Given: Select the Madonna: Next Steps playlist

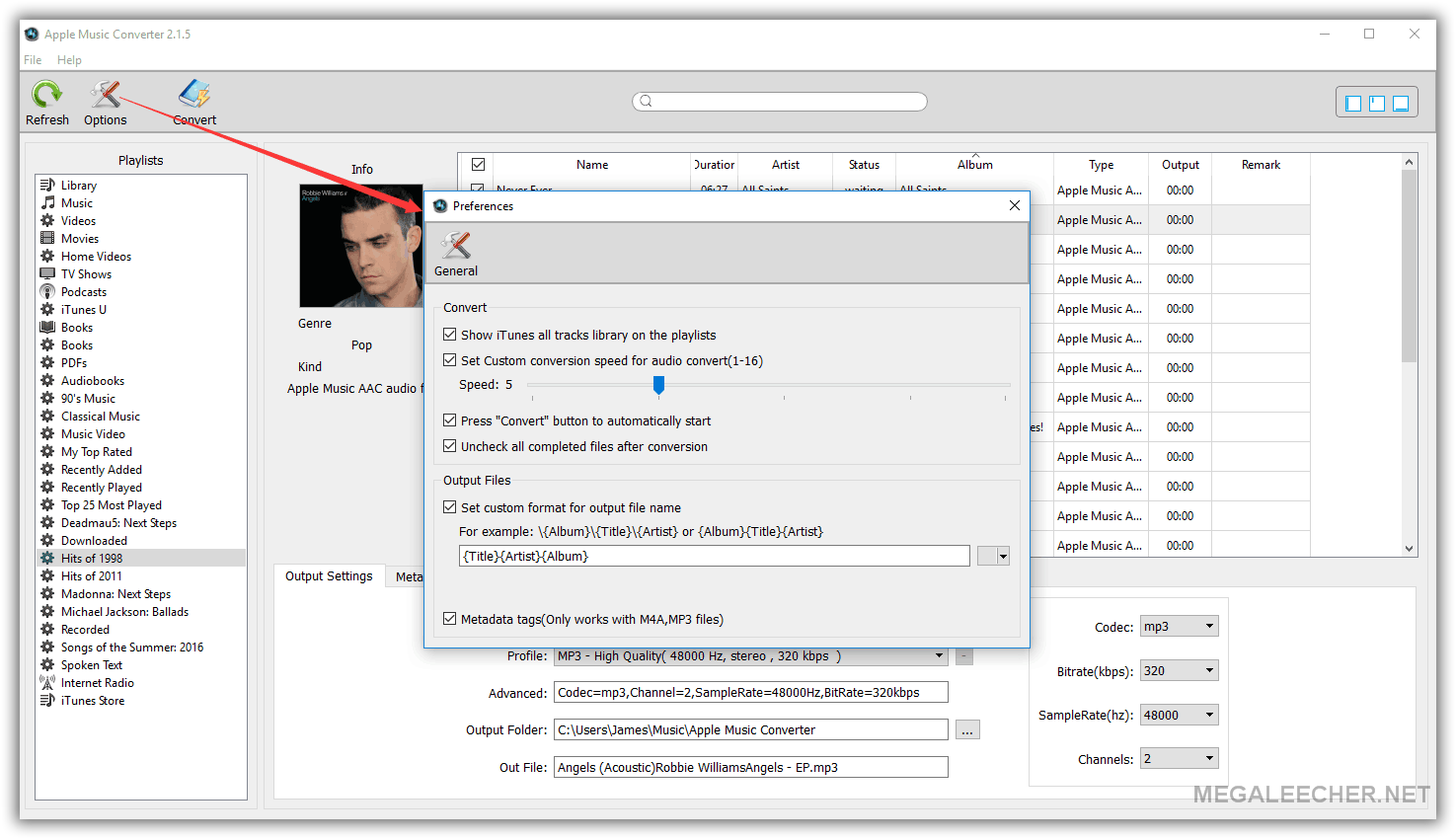Looking at the screenshot, I should (115, 594).
